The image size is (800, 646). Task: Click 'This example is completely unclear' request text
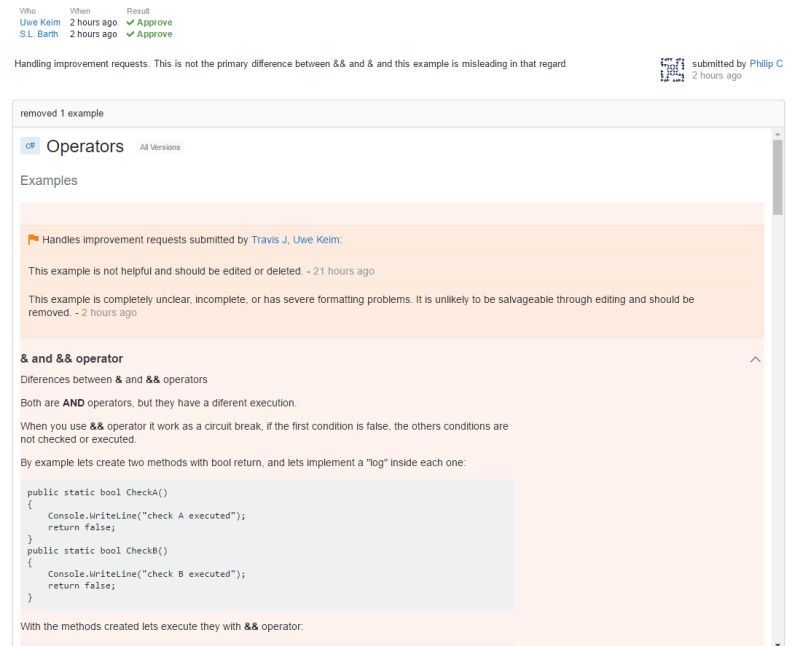click(x=361, y=306)
